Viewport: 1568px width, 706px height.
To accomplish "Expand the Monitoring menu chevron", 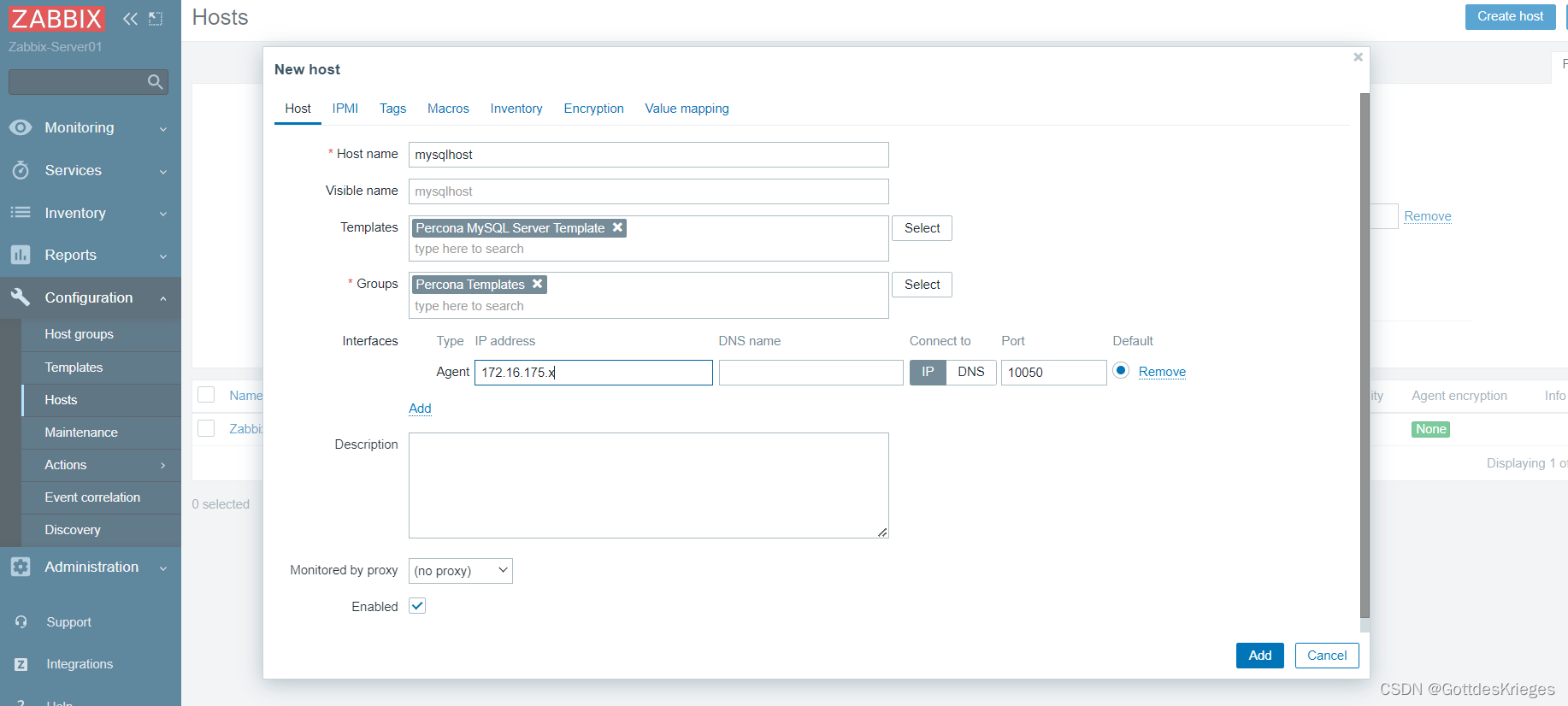I will click(163, 128).
